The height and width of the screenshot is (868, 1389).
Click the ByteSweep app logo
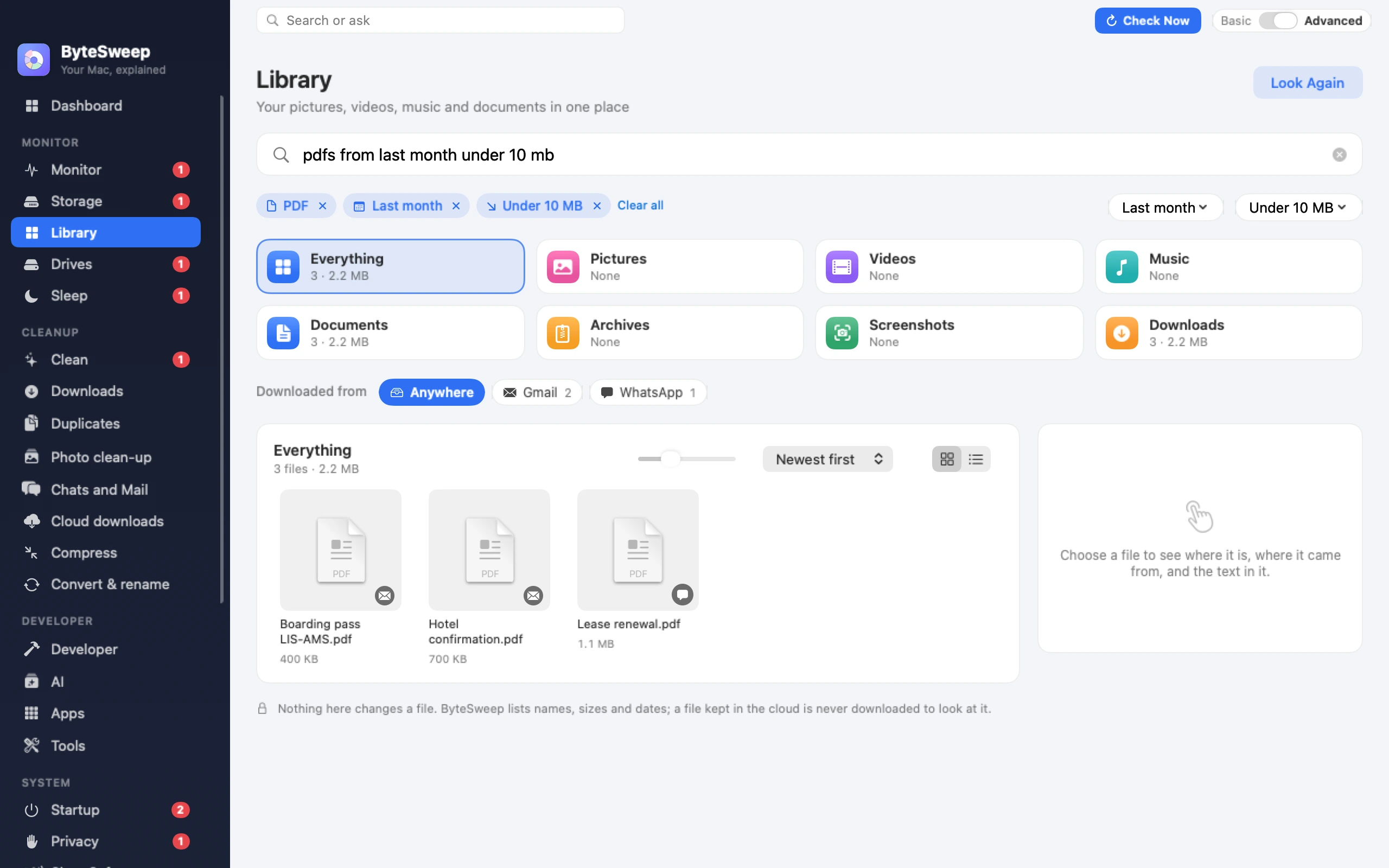coord(33,60)
